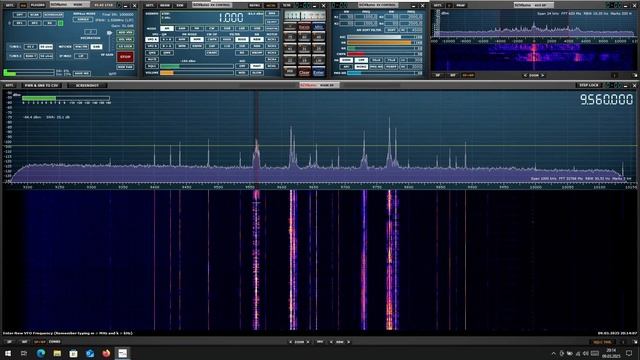Screen dimensions: 640x360
Task: Zoom in with right arrow in AUX SP
Action: 543,76
